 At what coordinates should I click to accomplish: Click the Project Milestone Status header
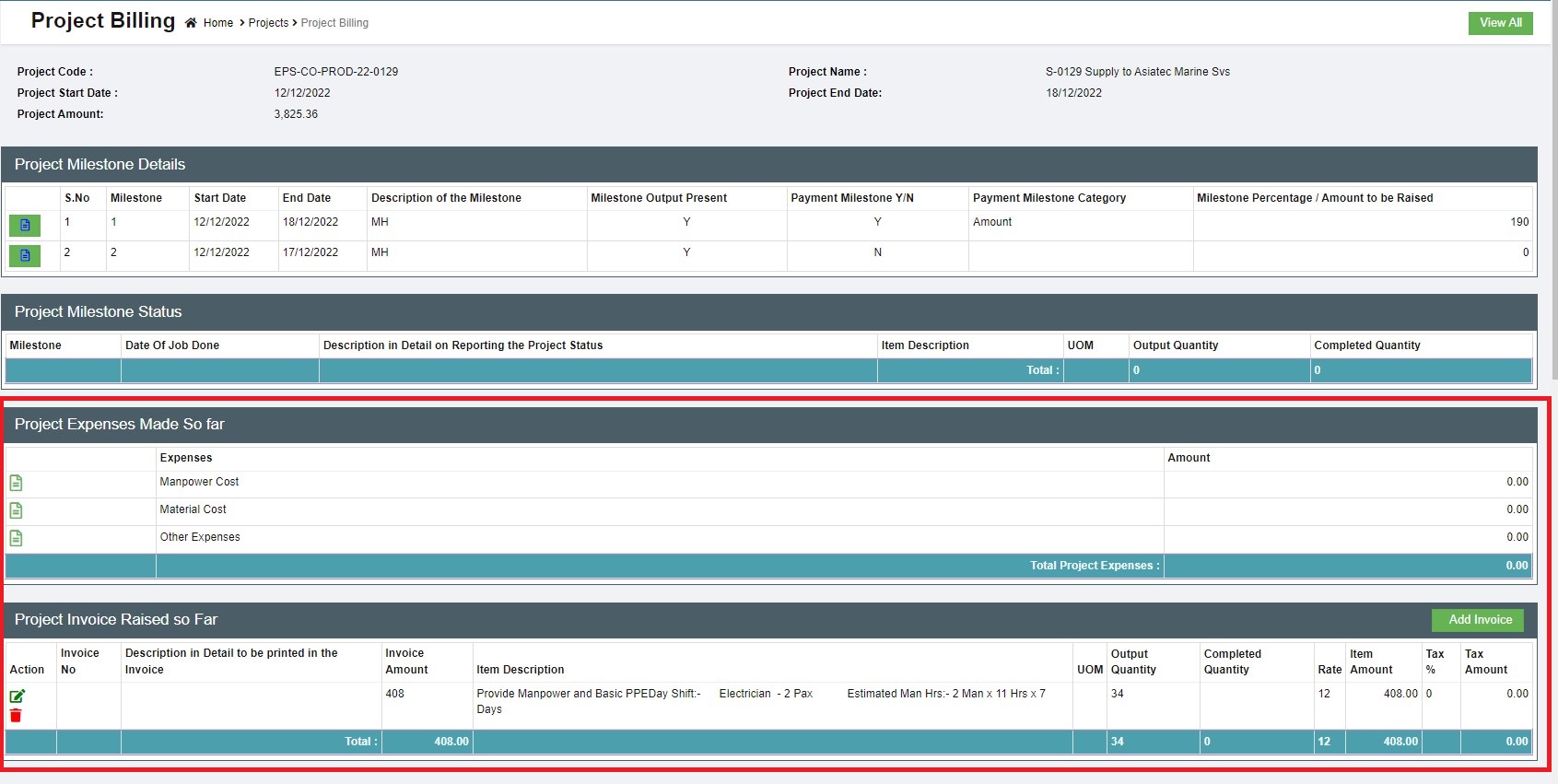point(98,311)
